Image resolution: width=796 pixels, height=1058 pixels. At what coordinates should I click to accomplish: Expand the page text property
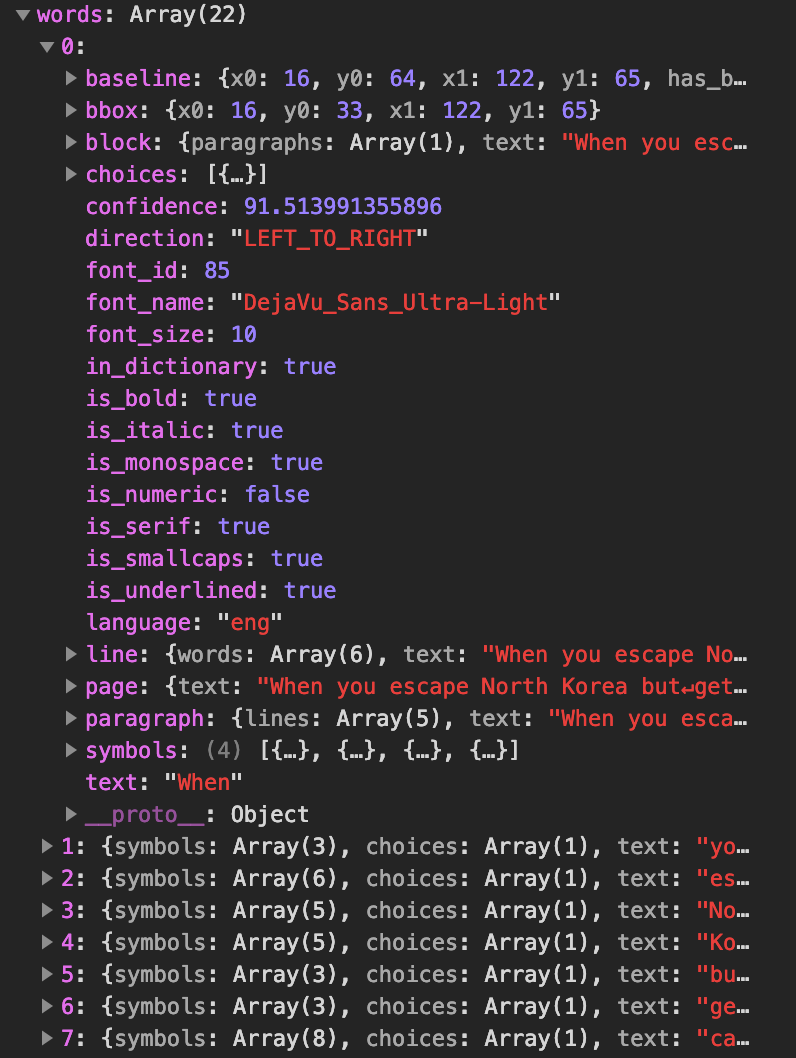(71, 686)
